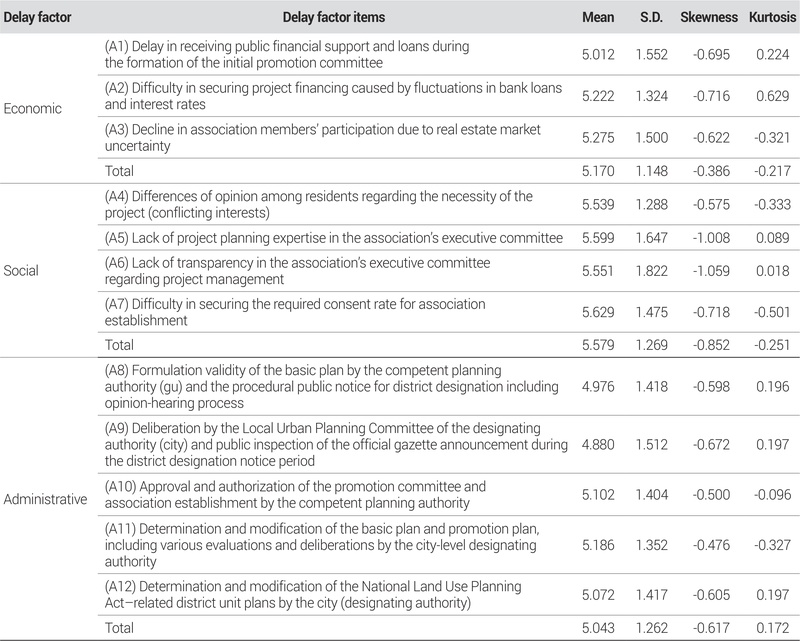Click the Delay factor items header
This screenshot has height=641, width=800.
(335, 17)
